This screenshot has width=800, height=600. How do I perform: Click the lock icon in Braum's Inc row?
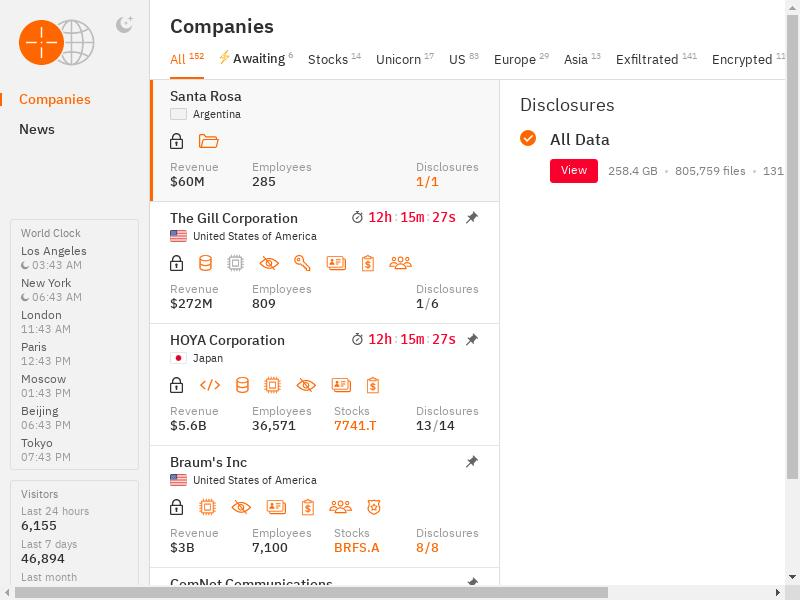click(177, 507)
